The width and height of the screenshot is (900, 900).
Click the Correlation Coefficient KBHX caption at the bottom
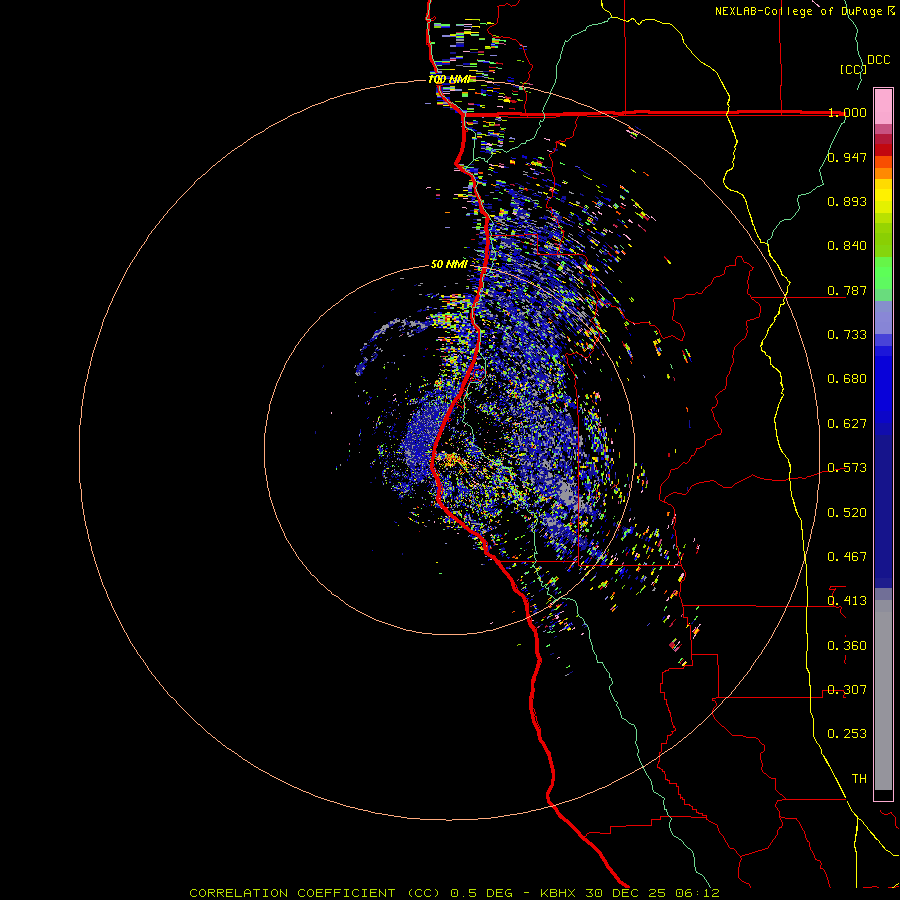454,893
